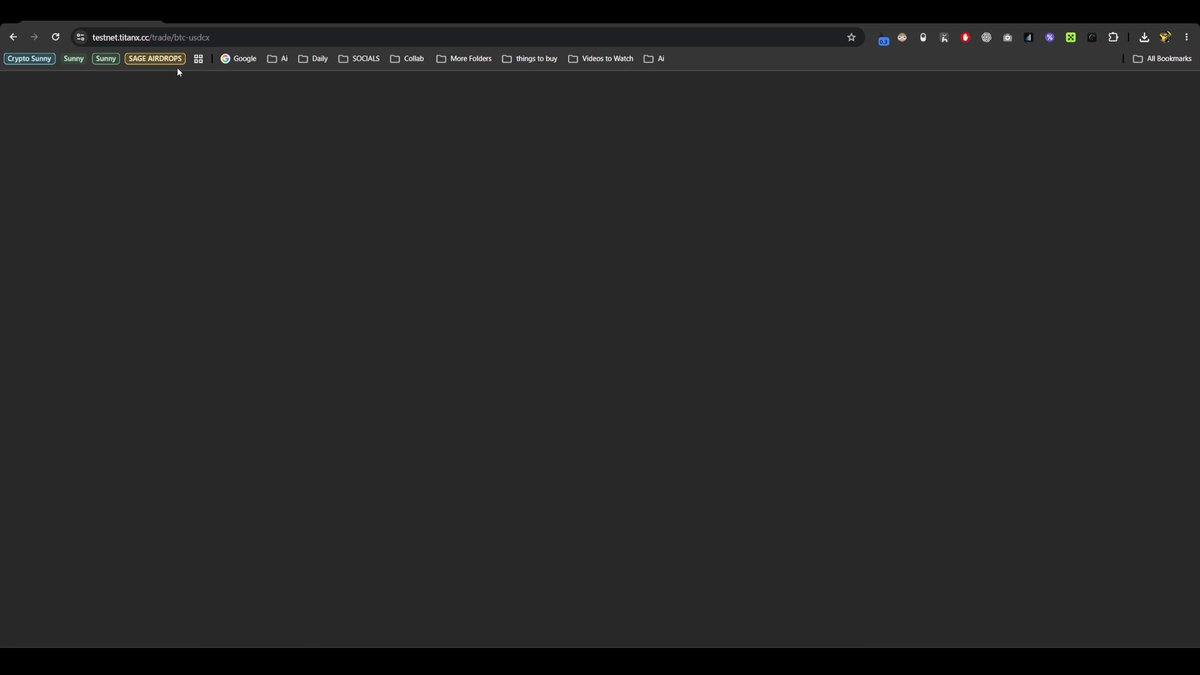Open the SAGE AIRDROPS bookmark
The width and height of the screenshot is (1200, 675).
click(155, 59)
